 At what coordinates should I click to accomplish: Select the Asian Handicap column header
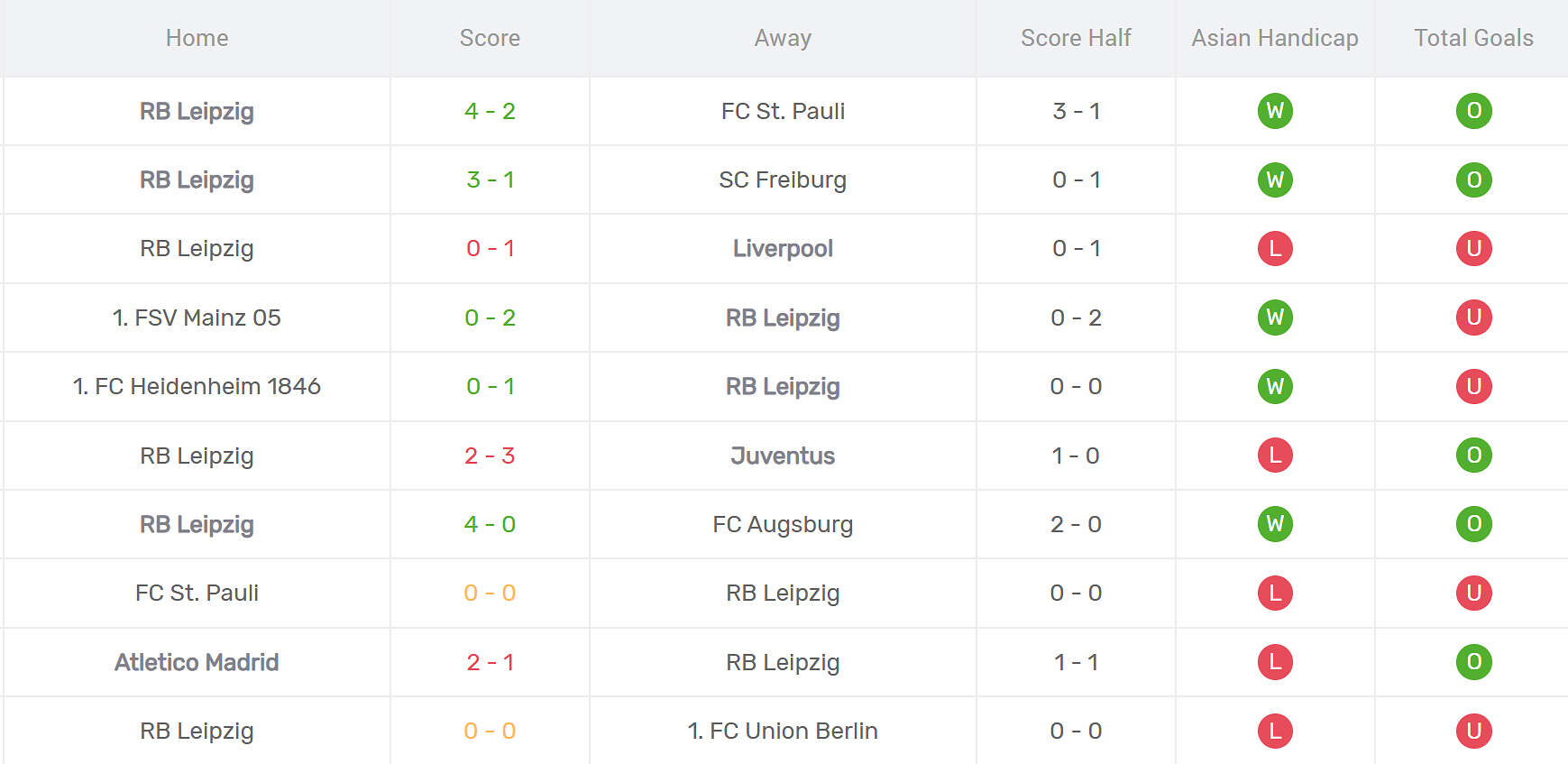[1274, 38]
